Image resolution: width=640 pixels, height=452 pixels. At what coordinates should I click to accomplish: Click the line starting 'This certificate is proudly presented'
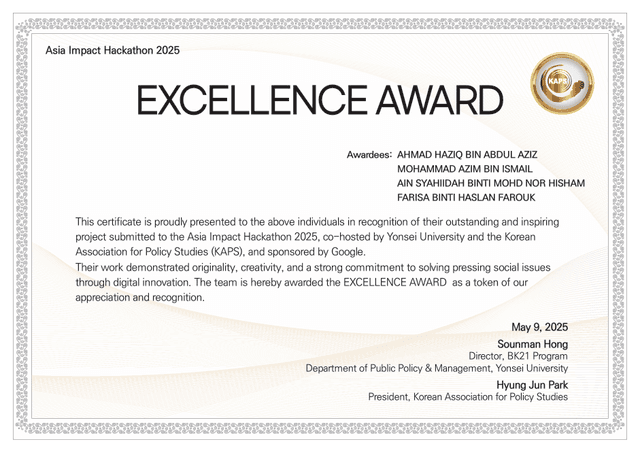(x=317, y=222)
